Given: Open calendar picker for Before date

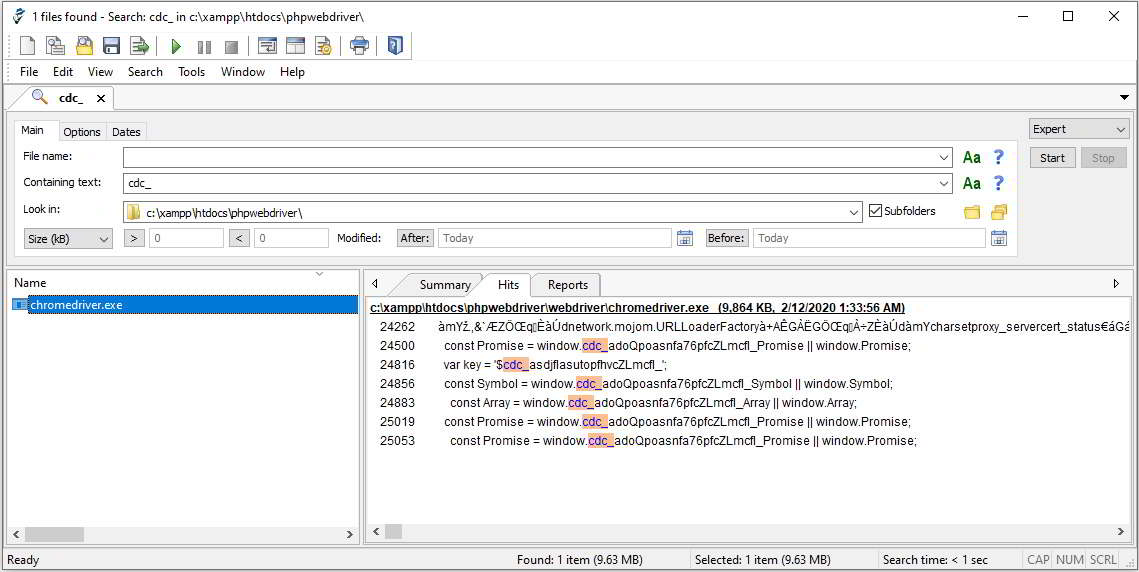Looking at the screenshot, I should 999,238.
